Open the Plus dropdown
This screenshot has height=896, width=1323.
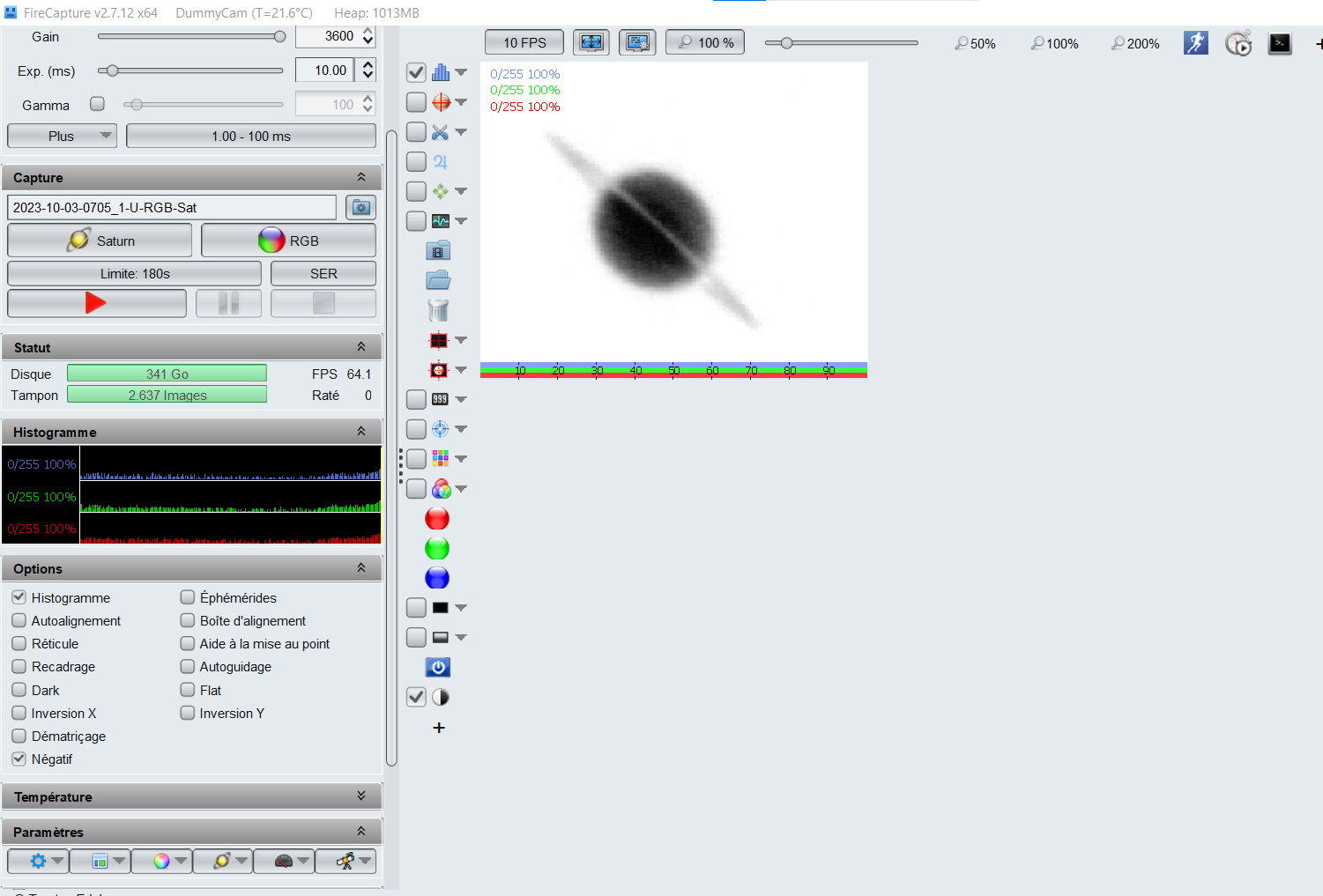pos(62,136)
